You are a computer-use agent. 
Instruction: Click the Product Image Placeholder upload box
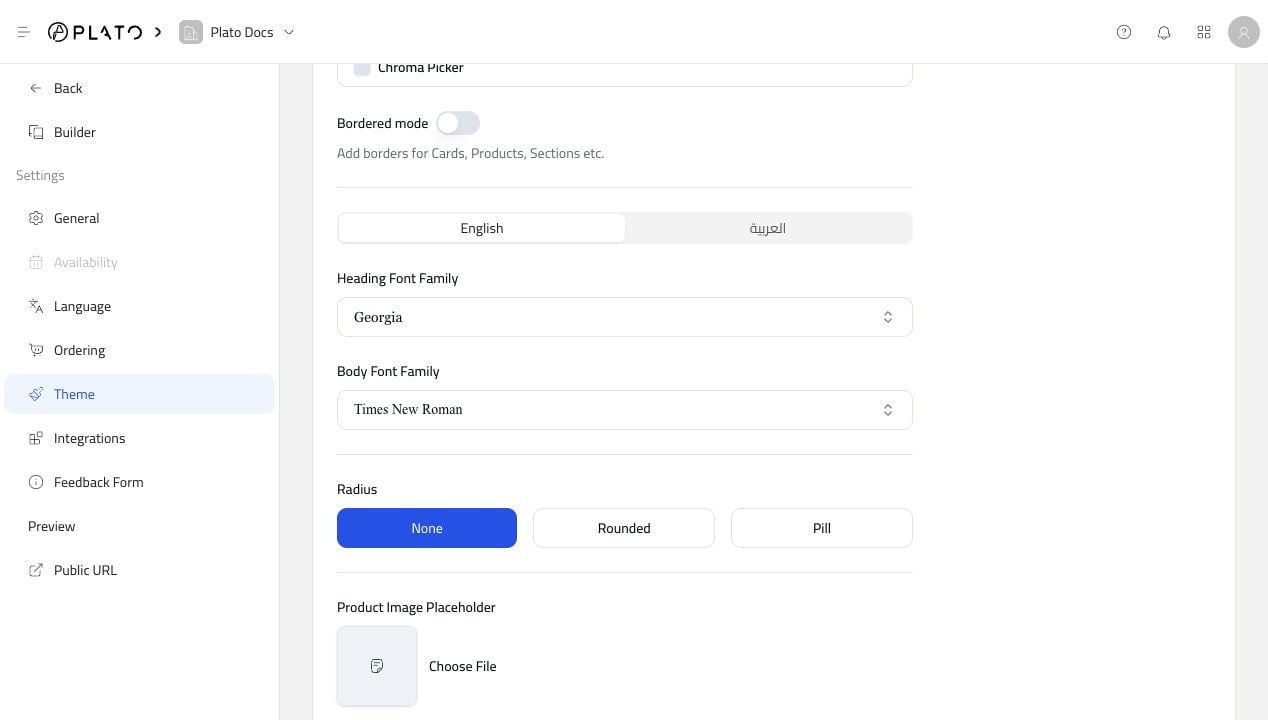(x=377, y=666)
